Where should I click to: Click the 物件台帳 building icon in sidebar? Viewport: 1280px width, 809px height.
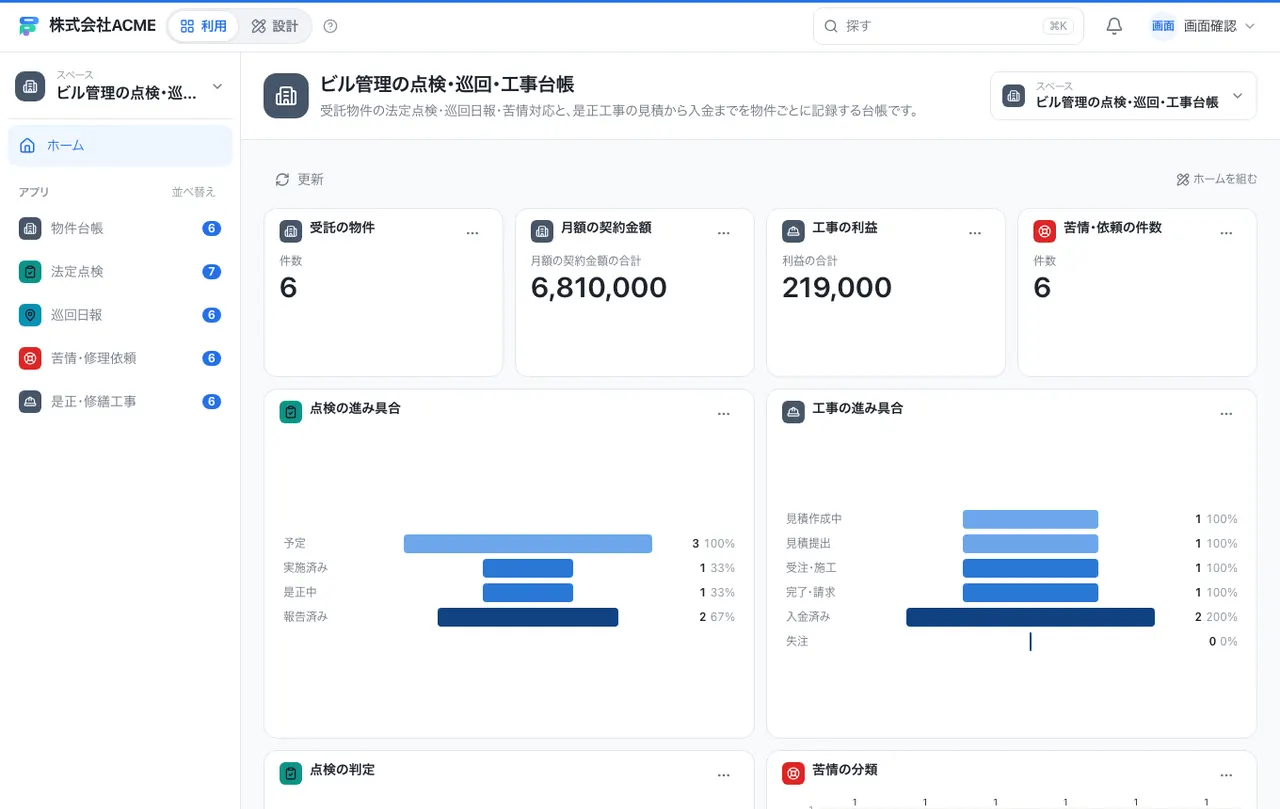pos(30,228)
